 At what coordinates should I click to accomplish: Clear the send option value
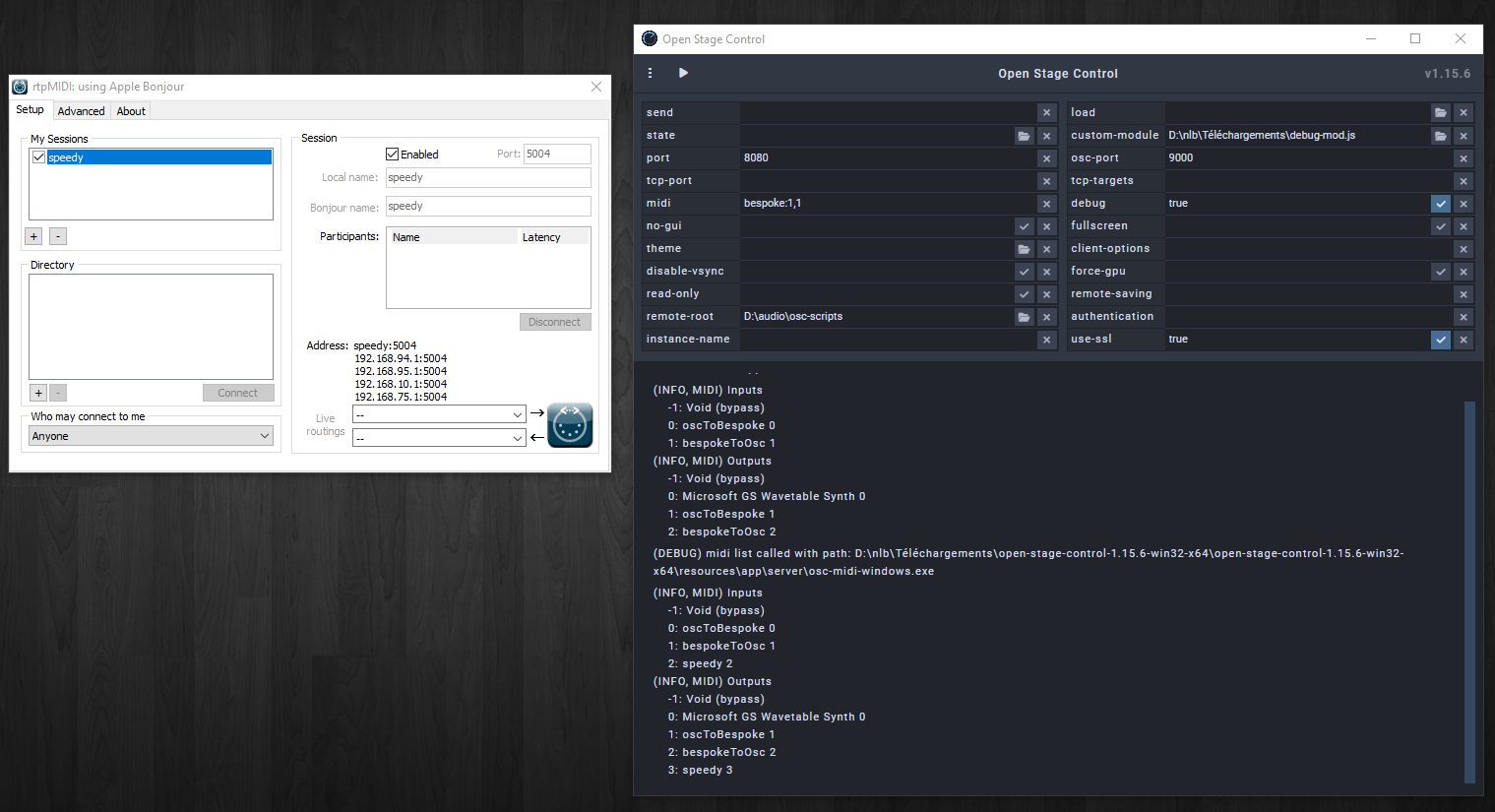tap(1047, 113)
